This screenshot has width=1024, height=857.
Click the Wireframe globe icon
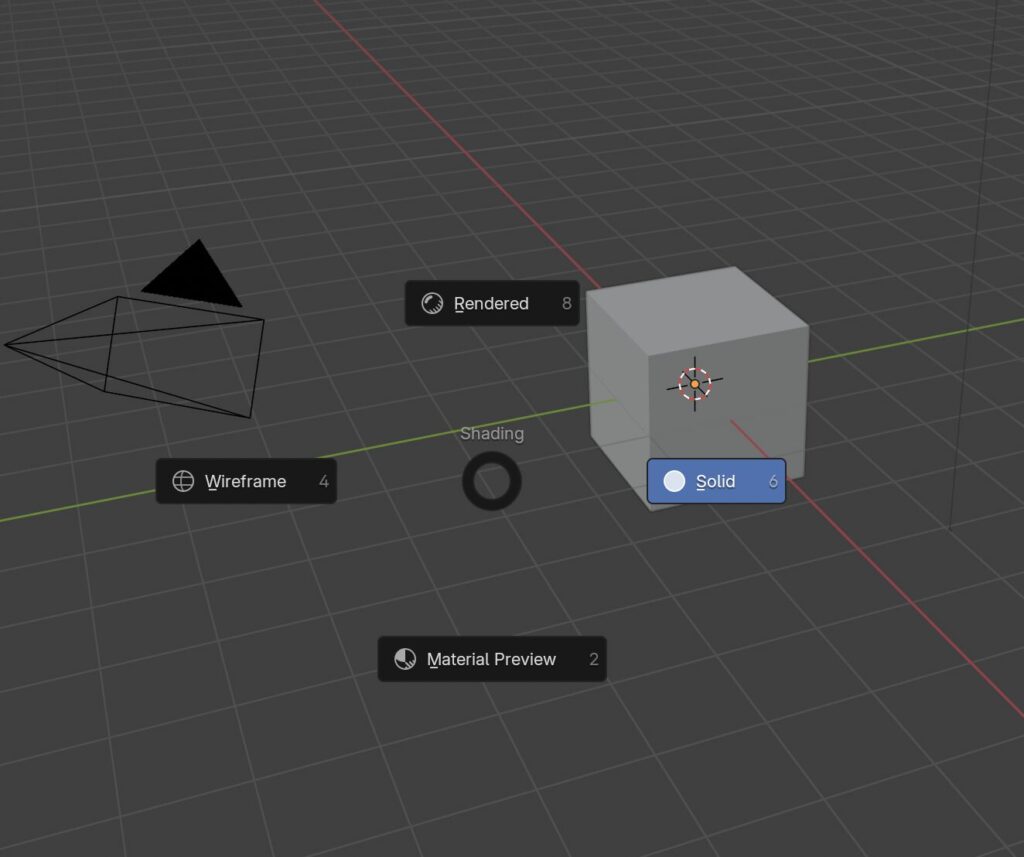(183, 481)
